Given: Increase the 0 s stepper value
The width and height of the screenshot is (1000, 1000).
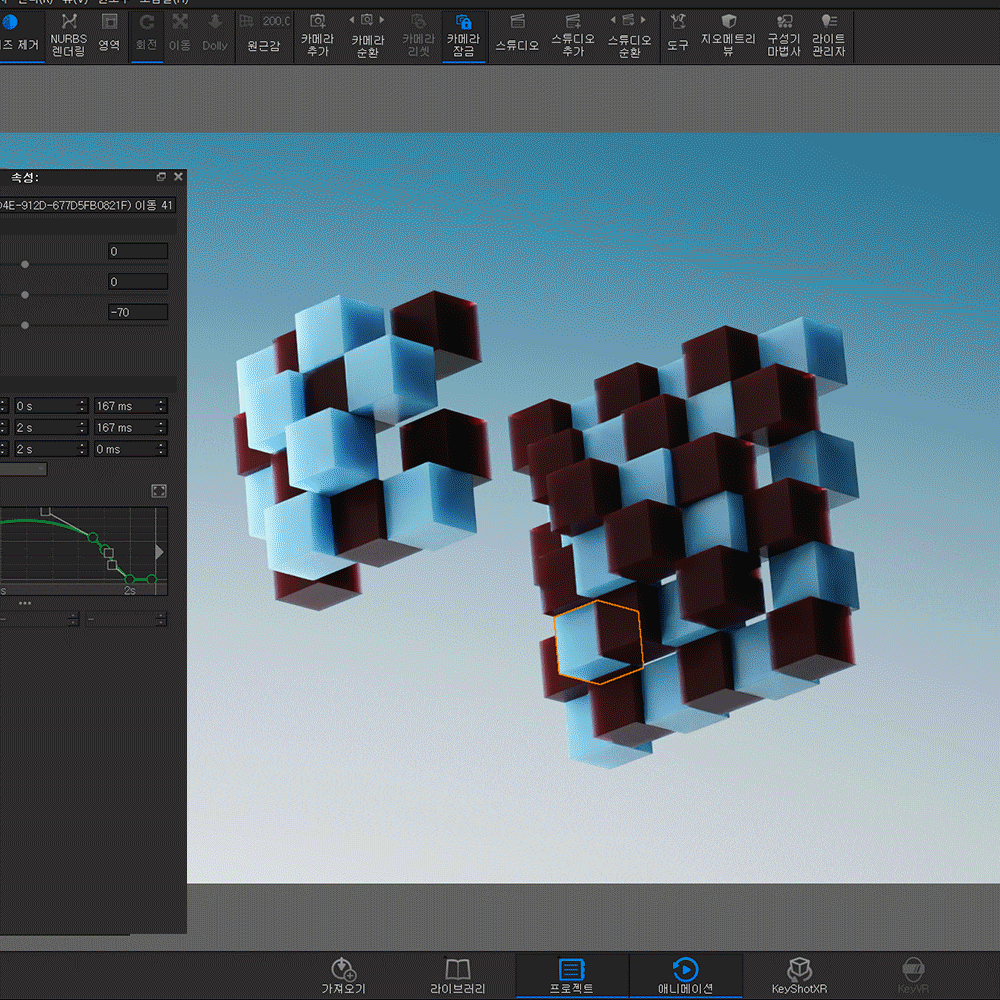Looking at the screenshot, I should (x=82, y=402).
